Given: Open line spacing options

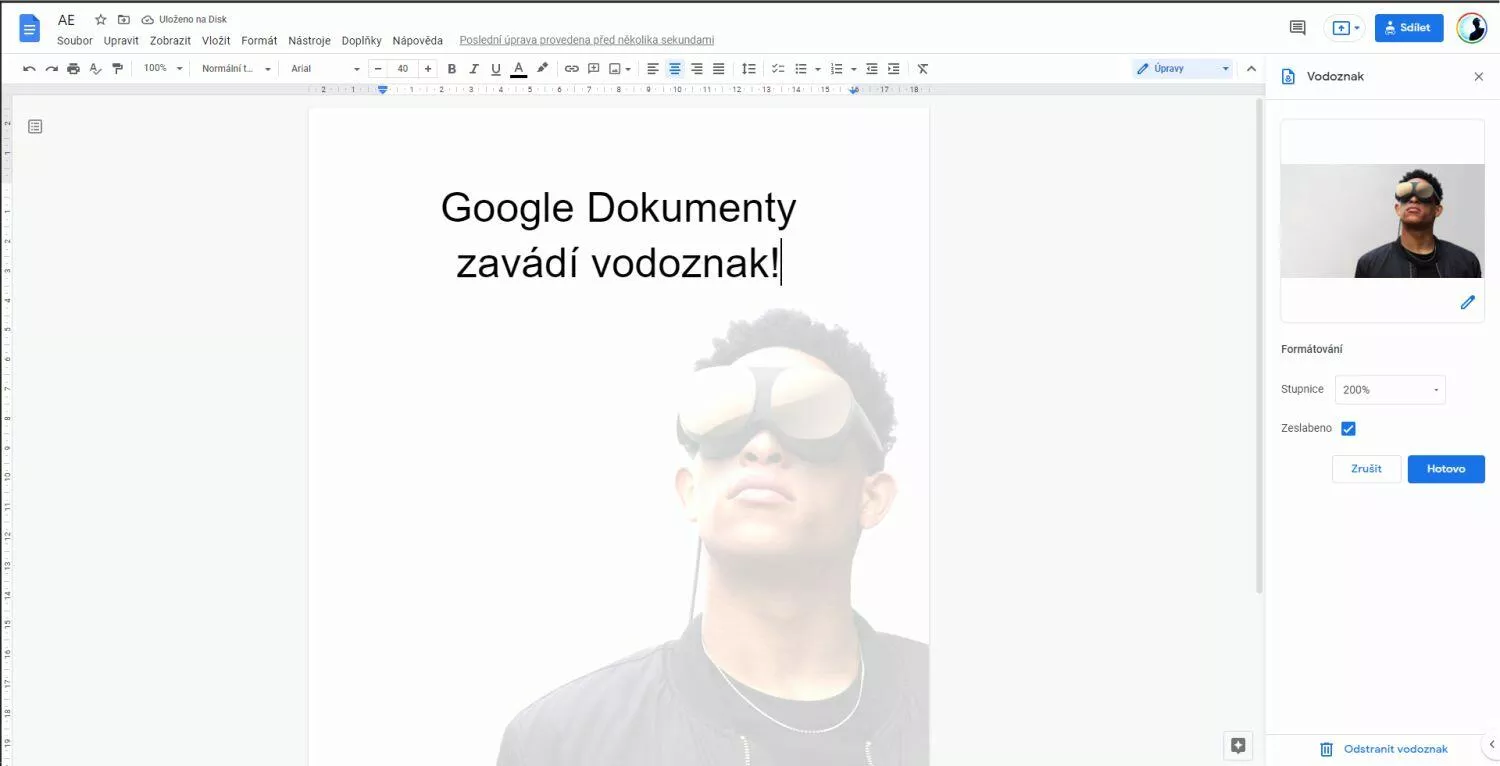Looking at the screenshot, I should point(748,69).
